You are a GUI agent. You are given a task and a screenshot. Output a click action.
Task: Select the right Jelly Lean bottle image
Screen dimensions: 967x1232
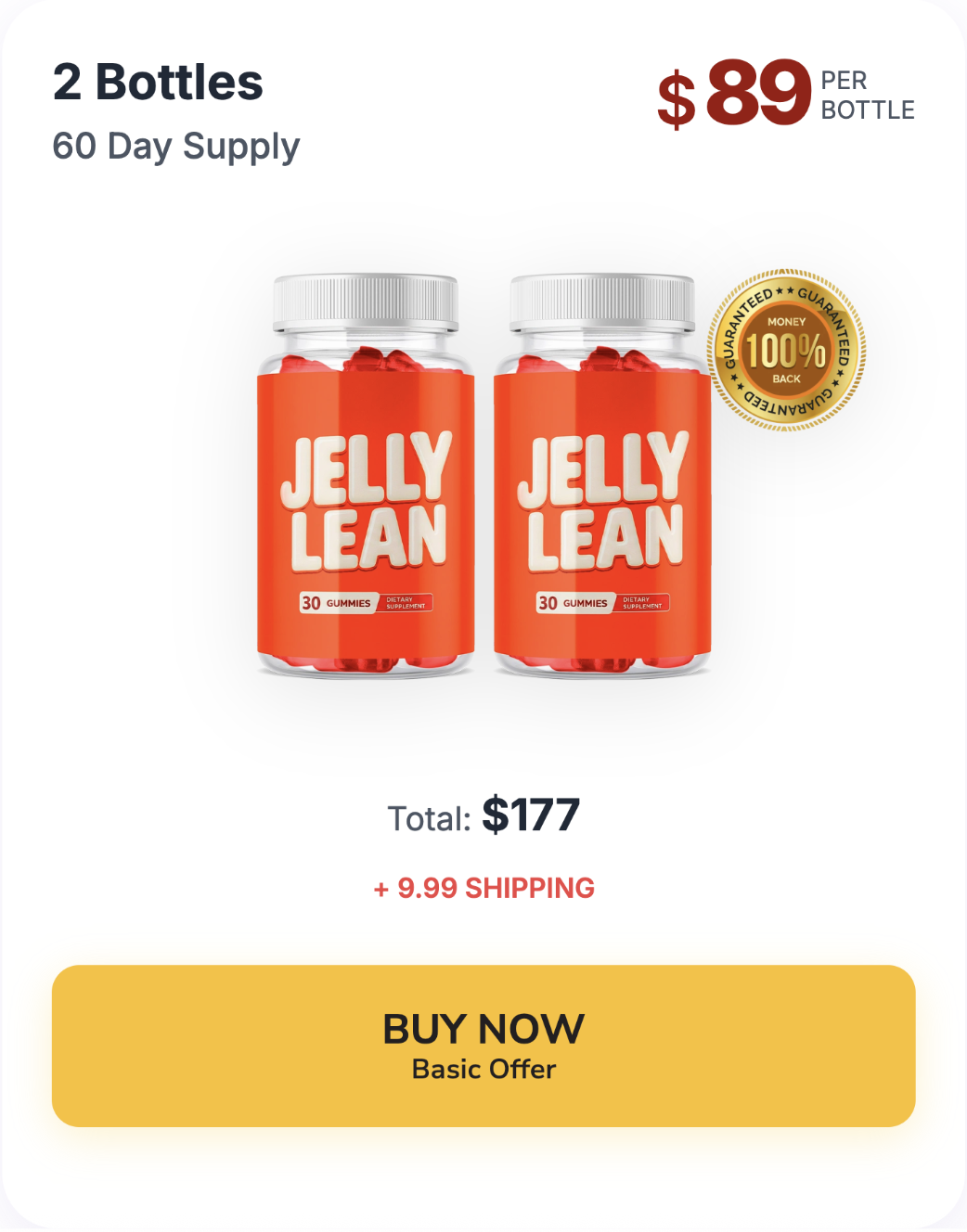(x=602, y=476)
